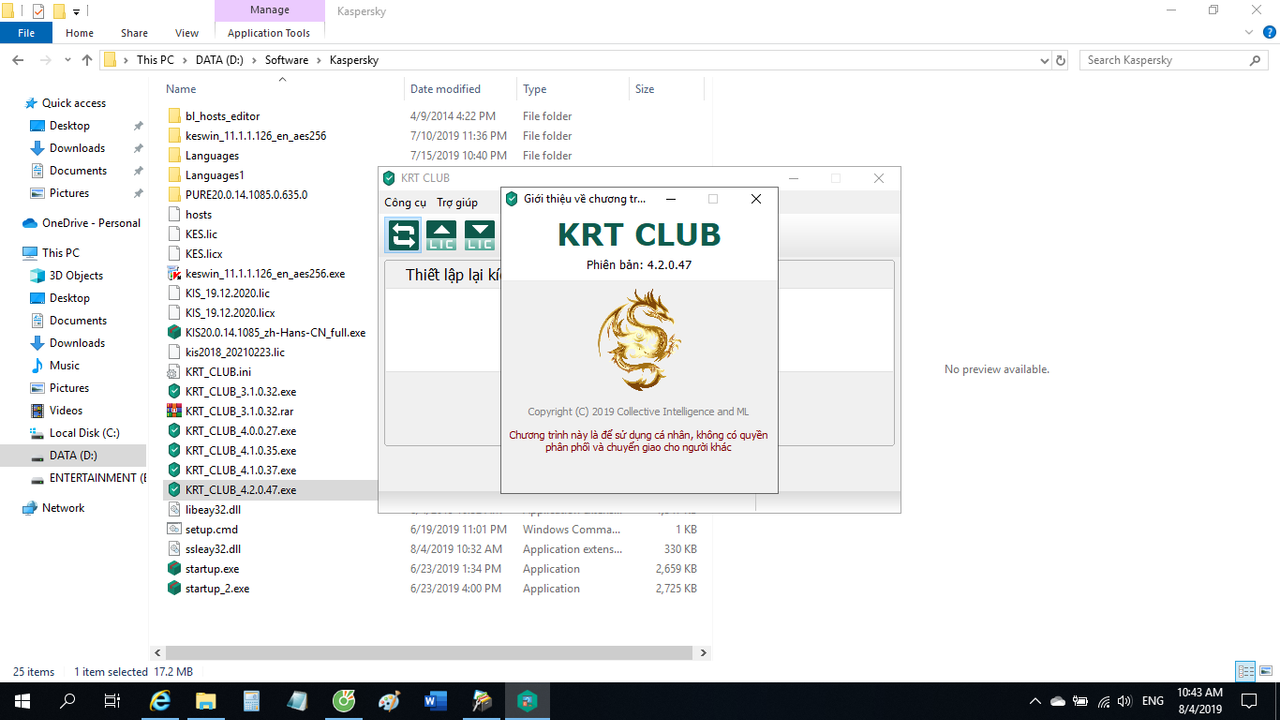Expand the address bar history dropdown
The height and width of the screenshot is (720, 1280).
1044,60
